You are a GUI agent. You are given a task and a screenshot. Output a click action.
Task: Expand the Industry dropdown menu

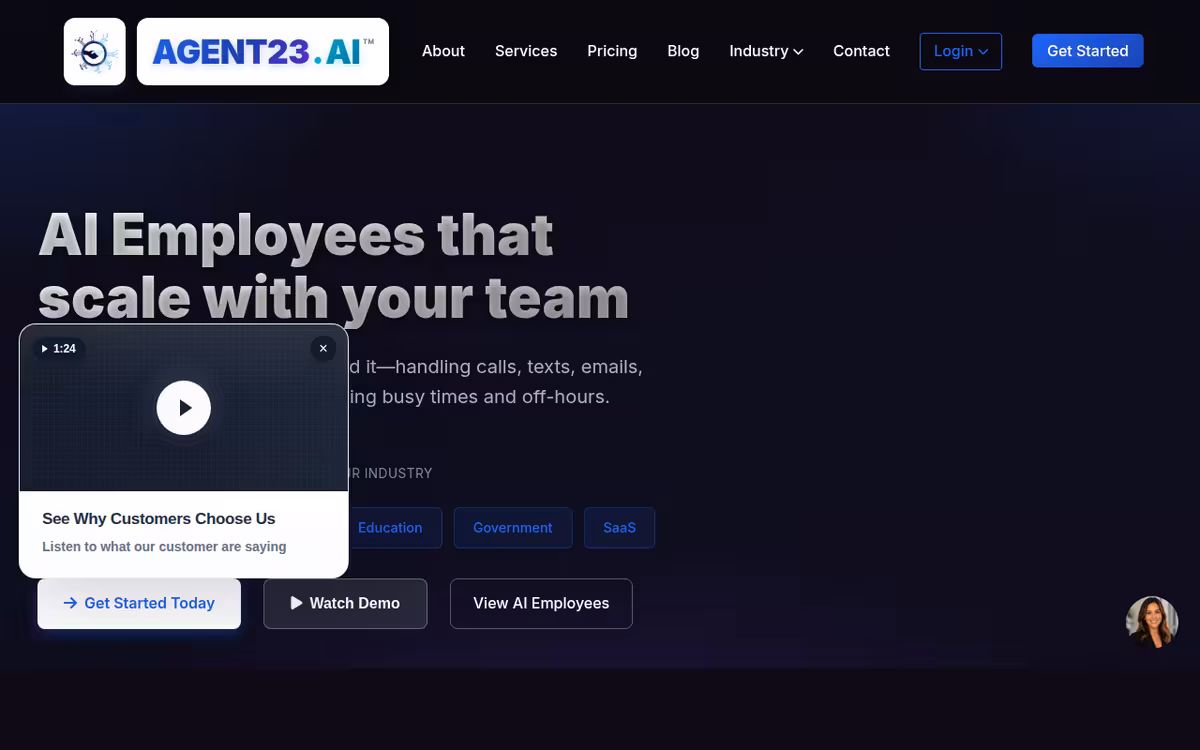[x=766, y=51]
